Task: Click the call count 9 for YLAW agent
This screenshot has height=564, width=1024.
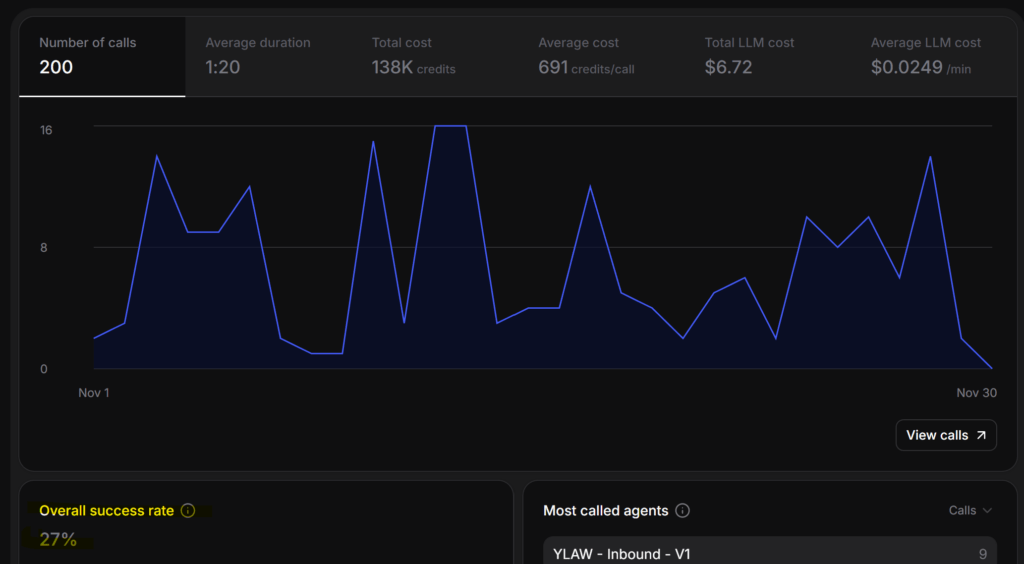Action: click(985, 554)
